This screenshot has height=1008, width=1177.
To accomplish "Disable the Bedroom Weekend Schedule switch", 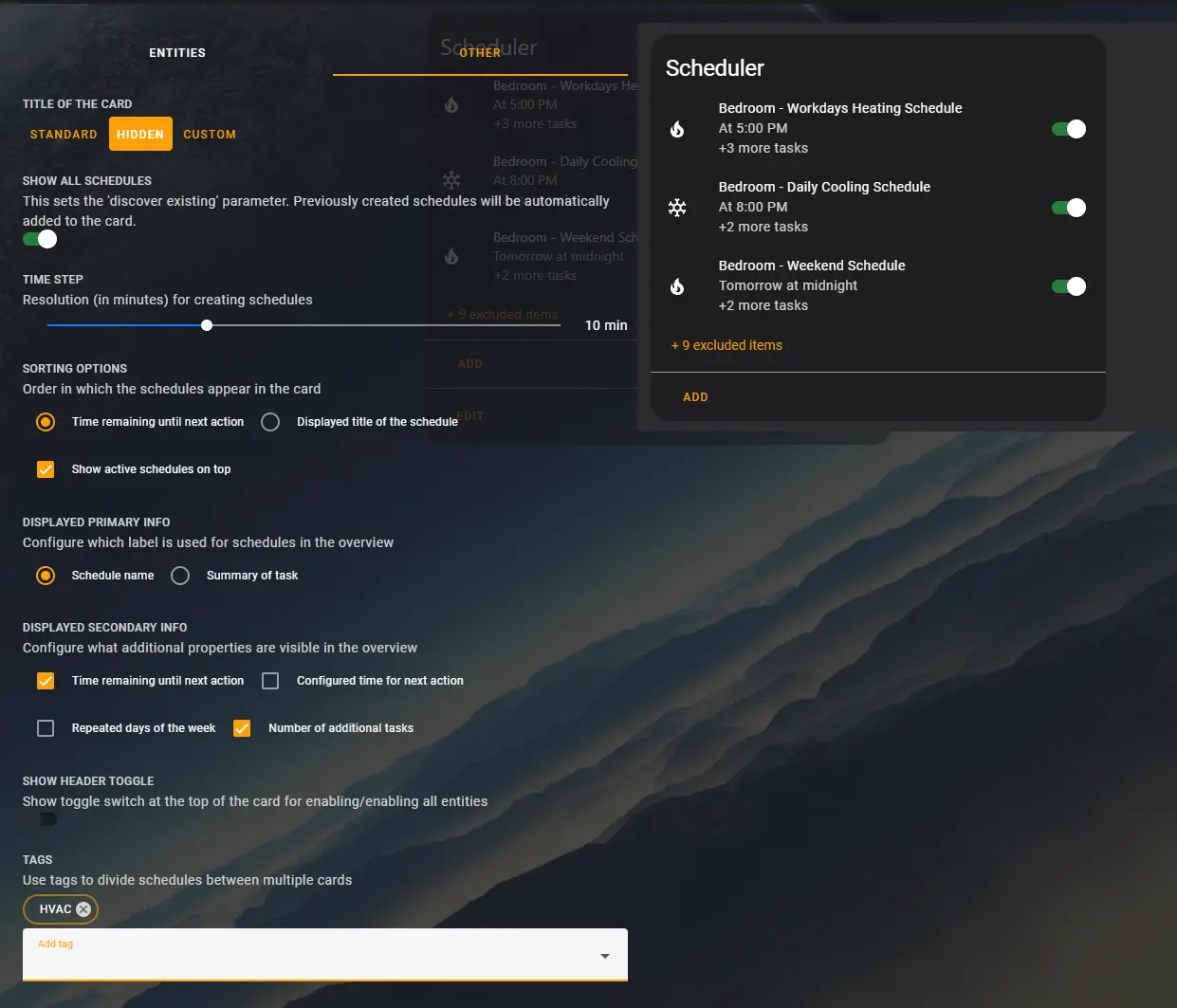I will pos(1069,286).
